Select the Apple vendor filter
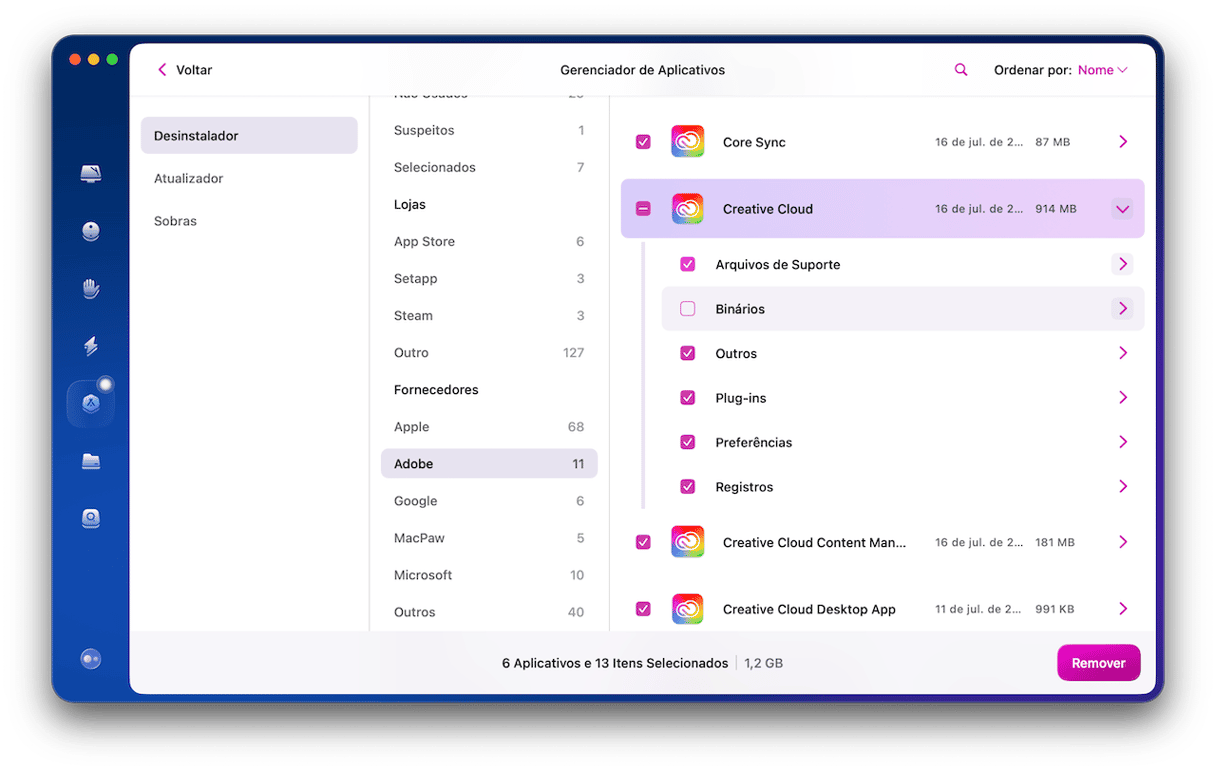This screenshot has width=1216, height=771. (489, 426)
